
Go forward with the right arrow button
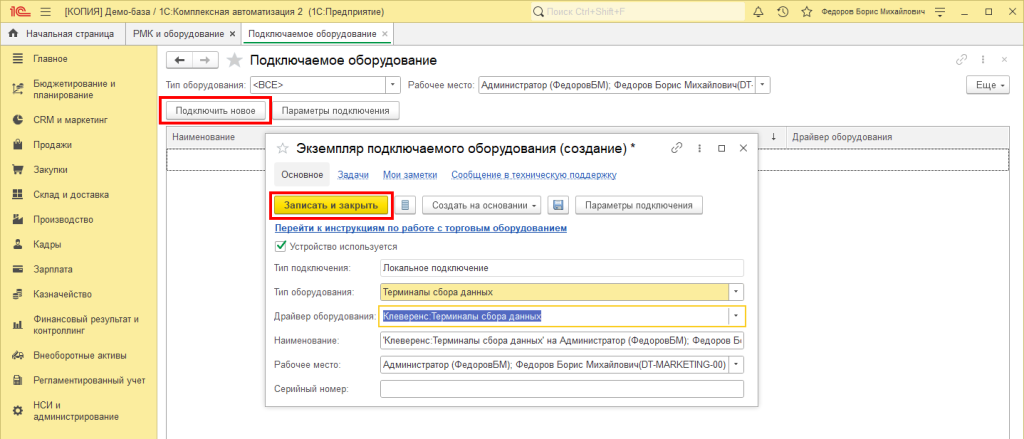coord(205,61)
